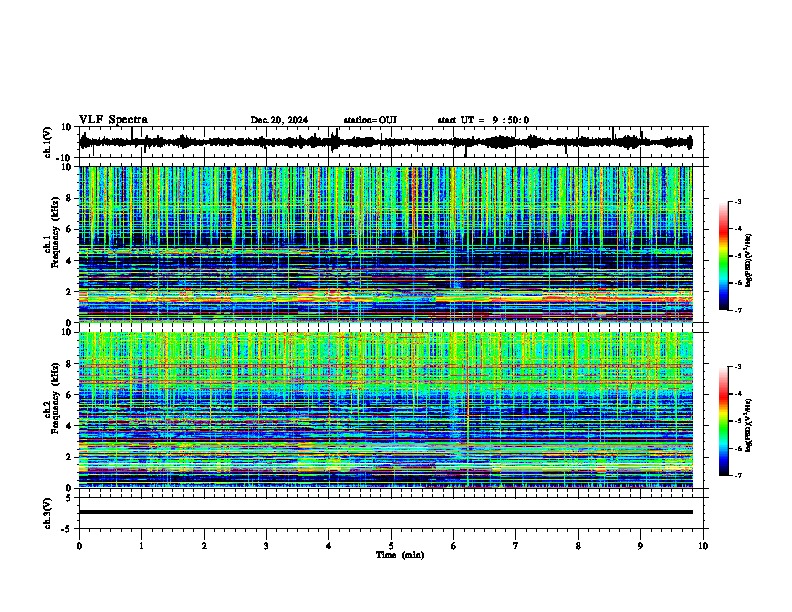Click inside the ch.2 frequency spectrogram

(386, 410)
